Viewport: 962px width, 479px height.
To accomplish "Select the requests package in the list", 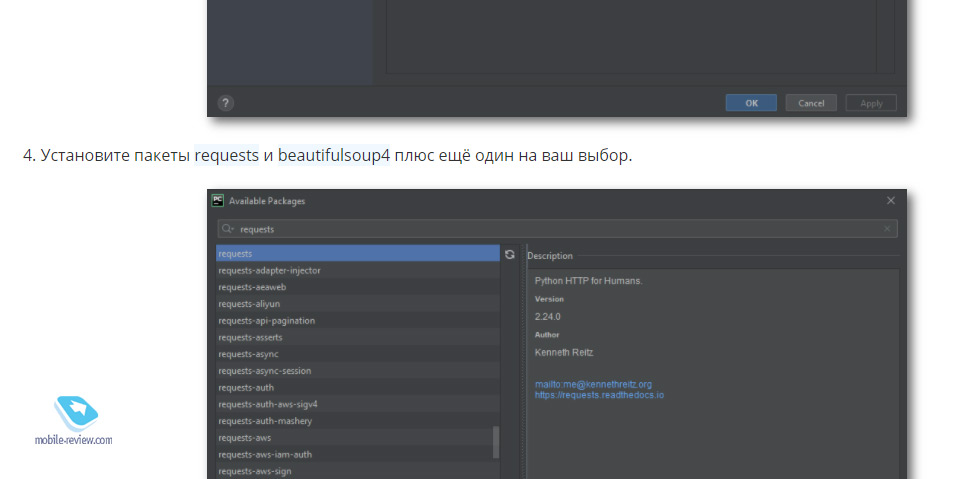I will click(358, 253).
